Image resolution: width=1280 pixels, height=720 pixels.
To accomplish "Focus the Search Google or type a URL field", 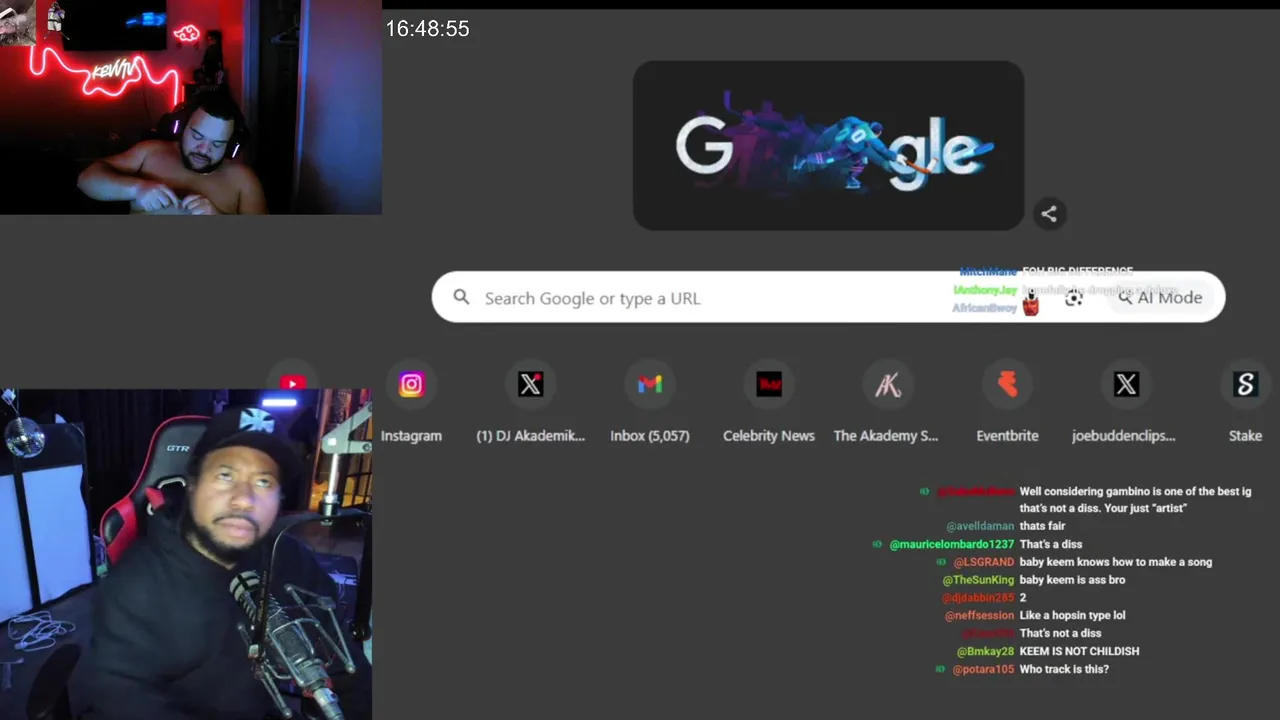I will click(828, 297).
